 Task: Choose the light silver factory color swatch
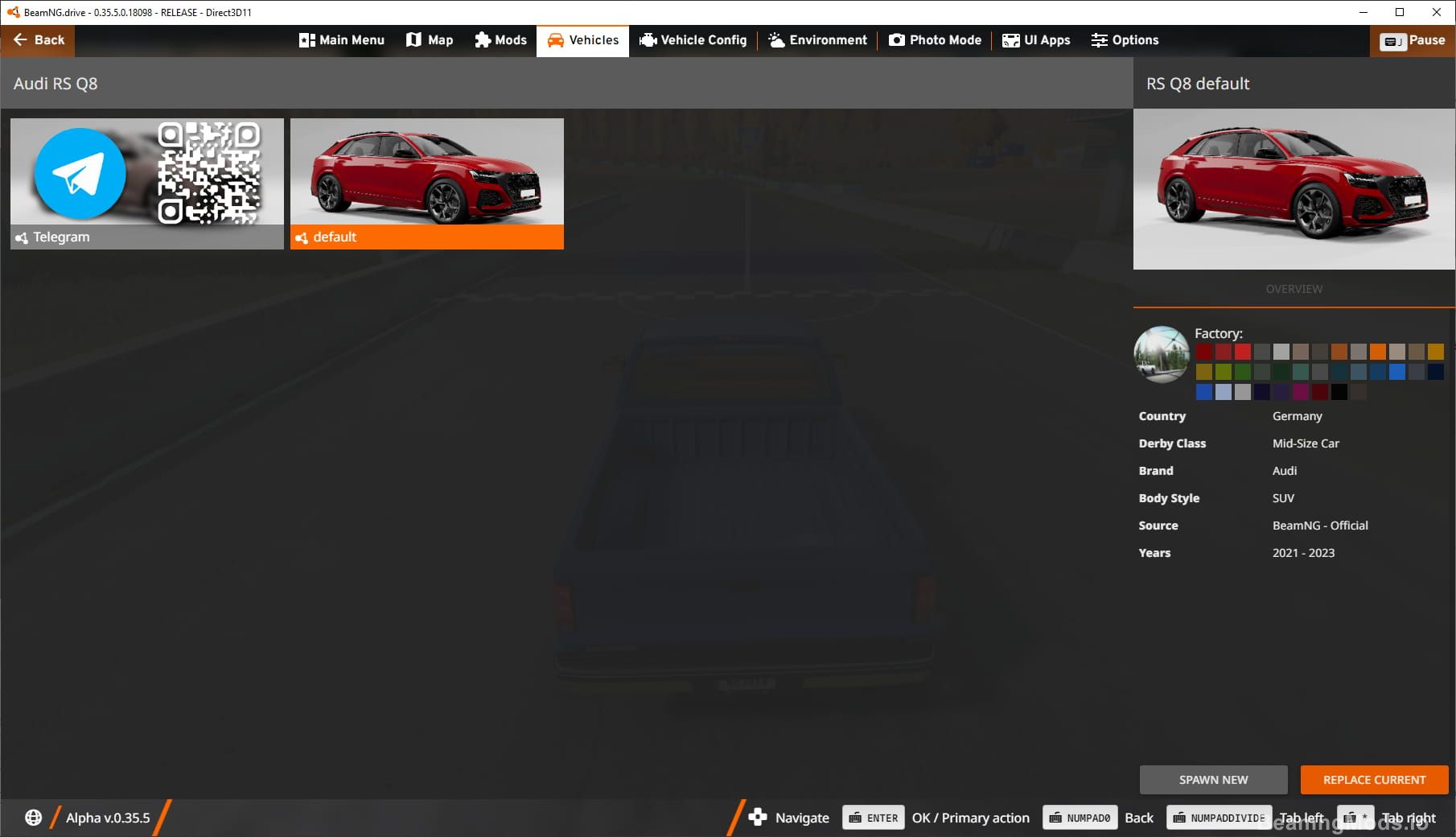pyautogui.click(x=1281, y=352)
